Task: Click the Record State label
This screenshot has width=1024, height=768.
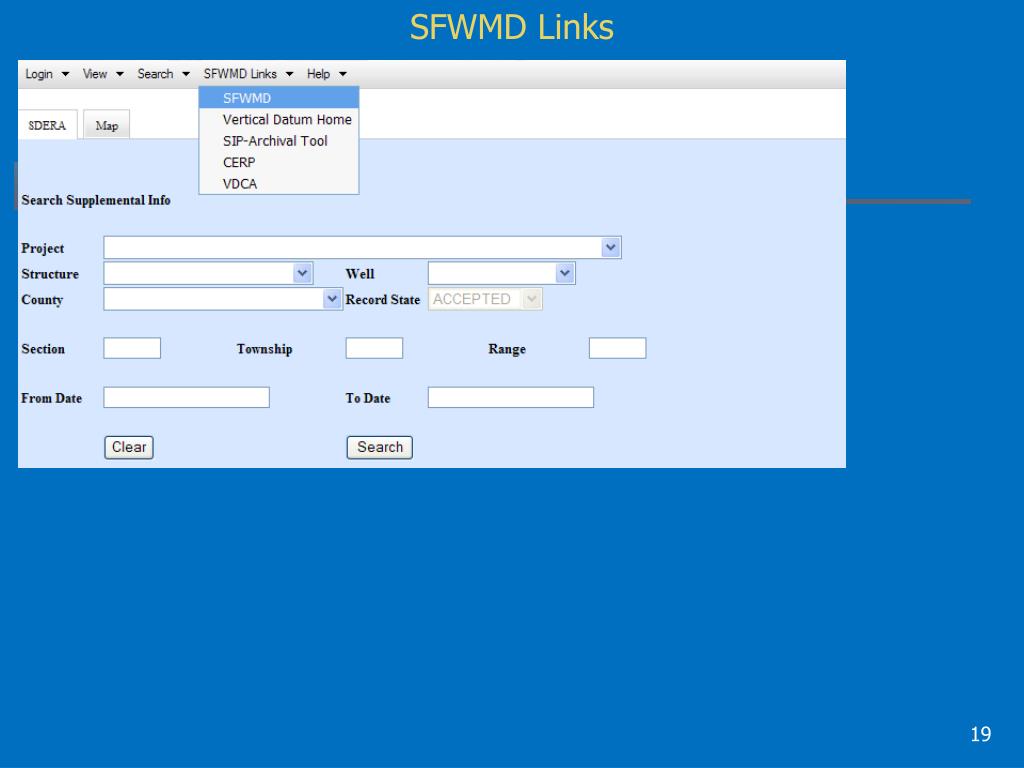Action: 383,300
